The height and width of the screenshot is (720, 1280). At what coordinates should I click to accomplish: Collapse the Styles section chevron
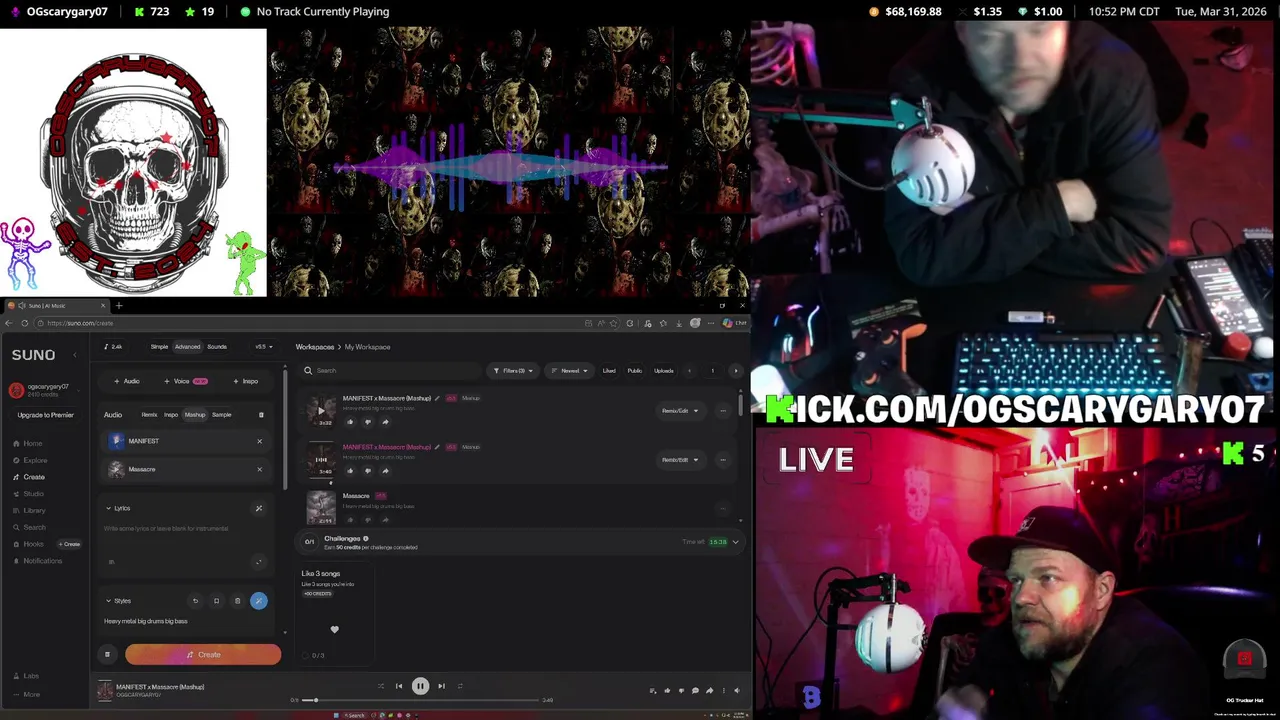(108, 601)
